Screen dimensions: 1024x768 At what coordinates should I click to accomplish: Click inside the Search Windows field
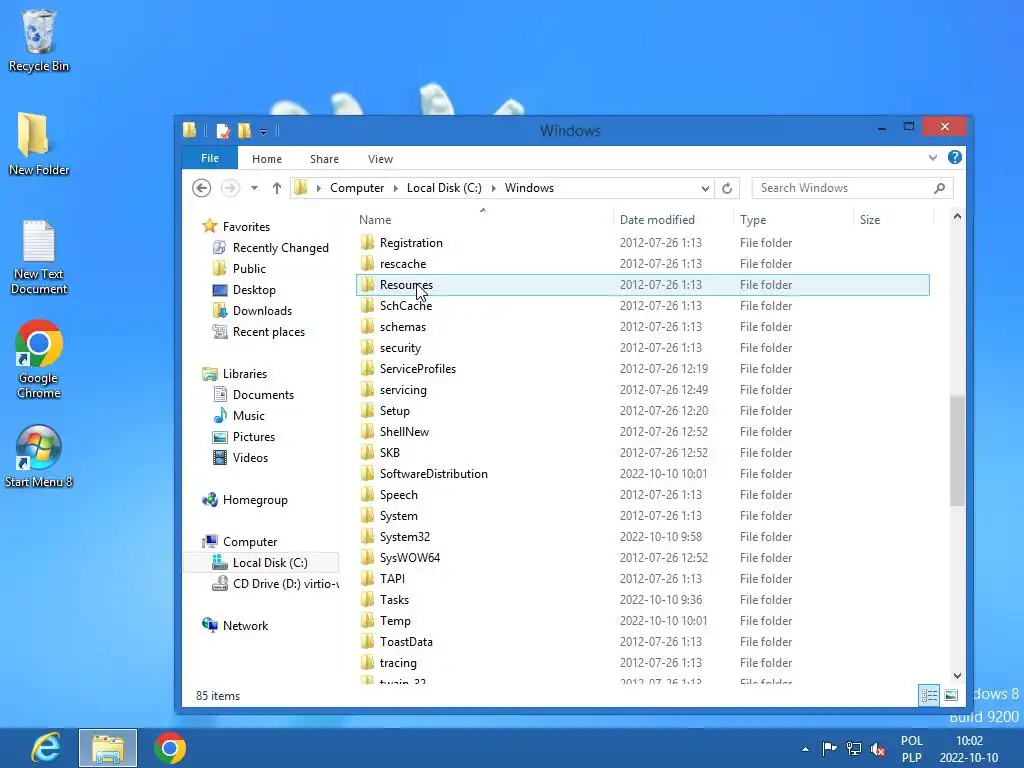click(842, 188)
